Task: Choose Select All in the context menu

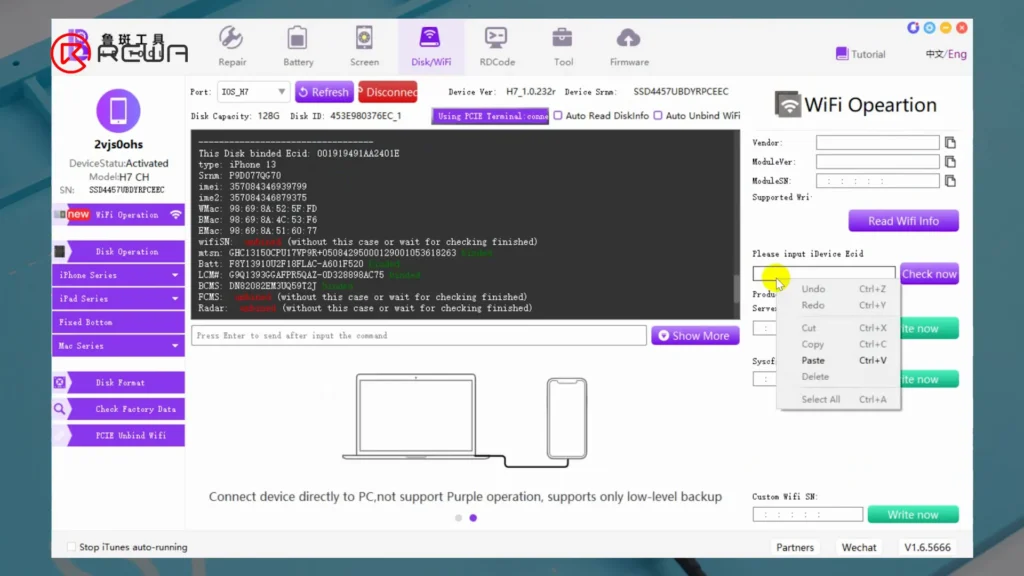Action: [839, 399]
